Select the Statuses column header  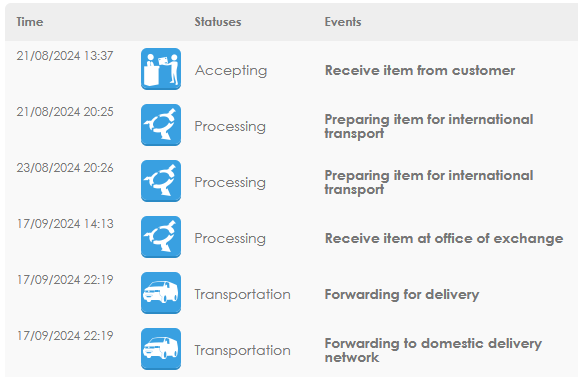[218, 22]
